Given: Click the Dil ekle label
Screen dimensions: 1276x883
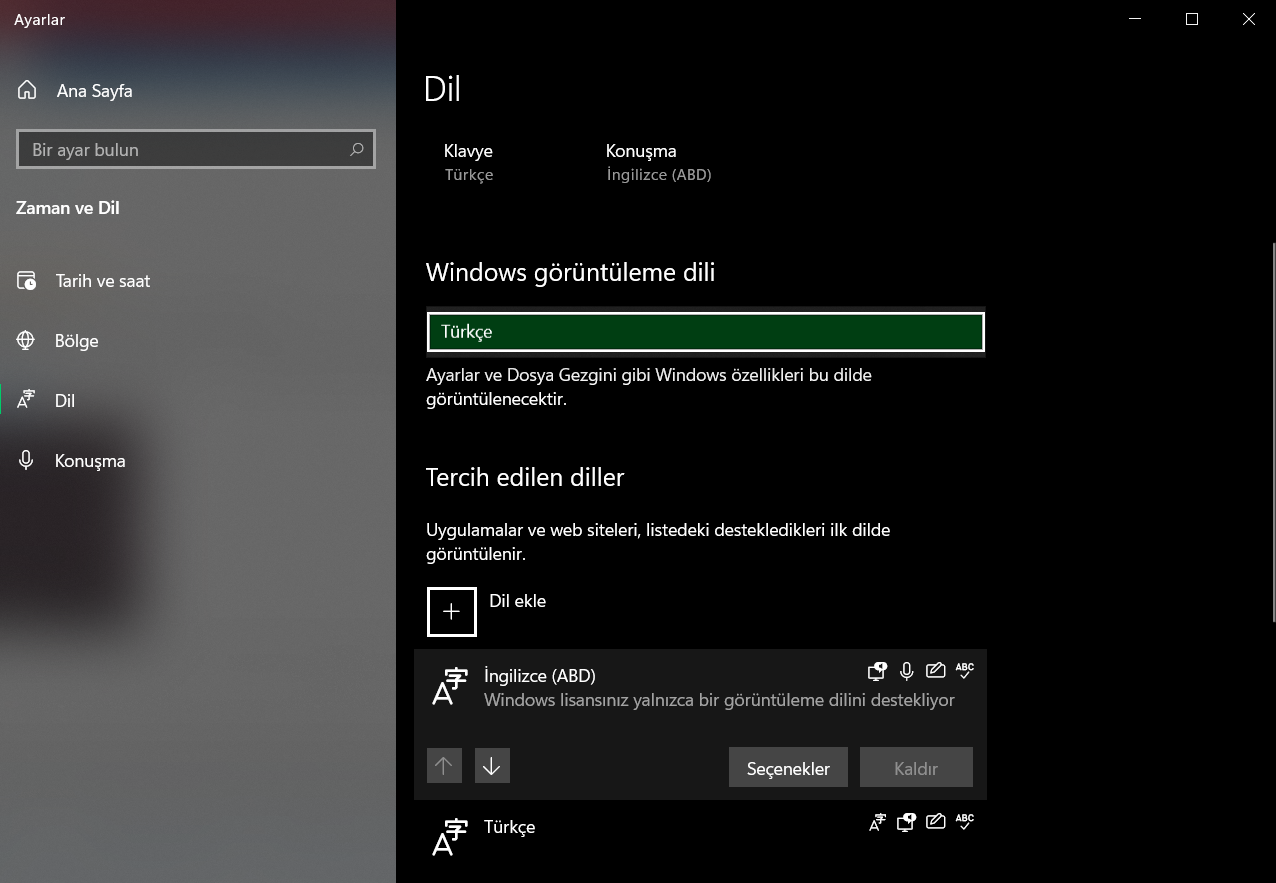Looking at the screenshot, I should coord(517,601).
